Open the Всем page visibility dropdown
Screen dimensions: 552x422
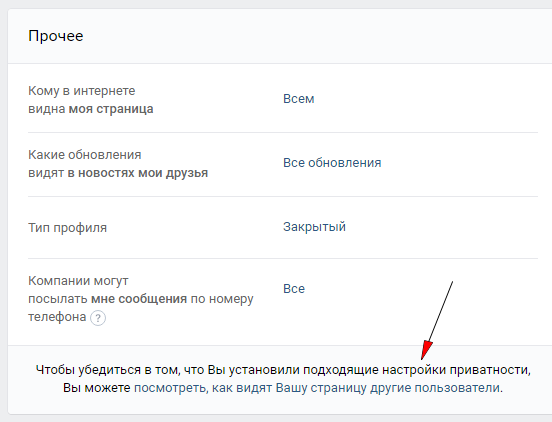point(299,99)
